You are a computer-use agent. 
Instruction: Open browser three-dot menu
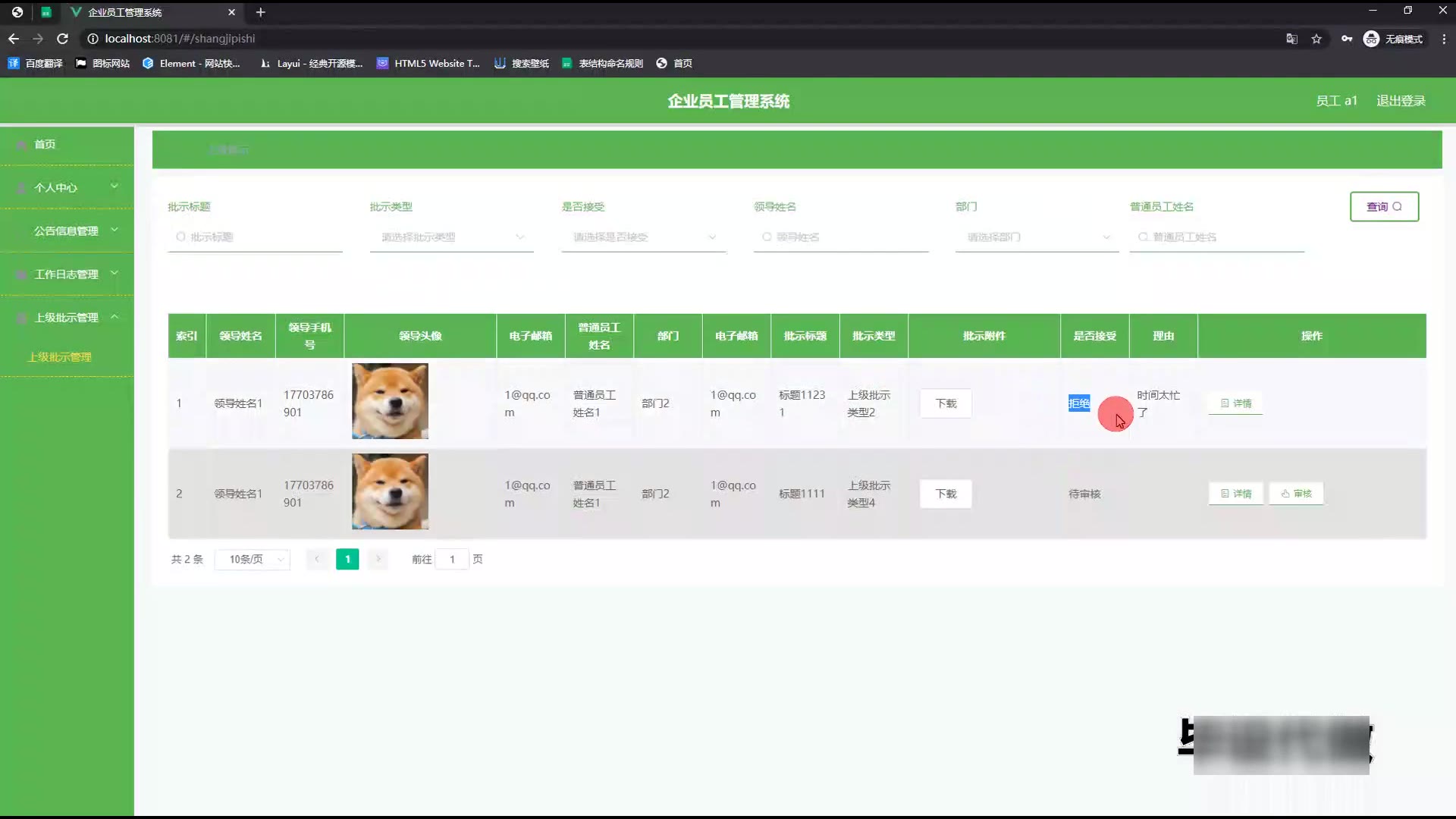(1443, 39)
